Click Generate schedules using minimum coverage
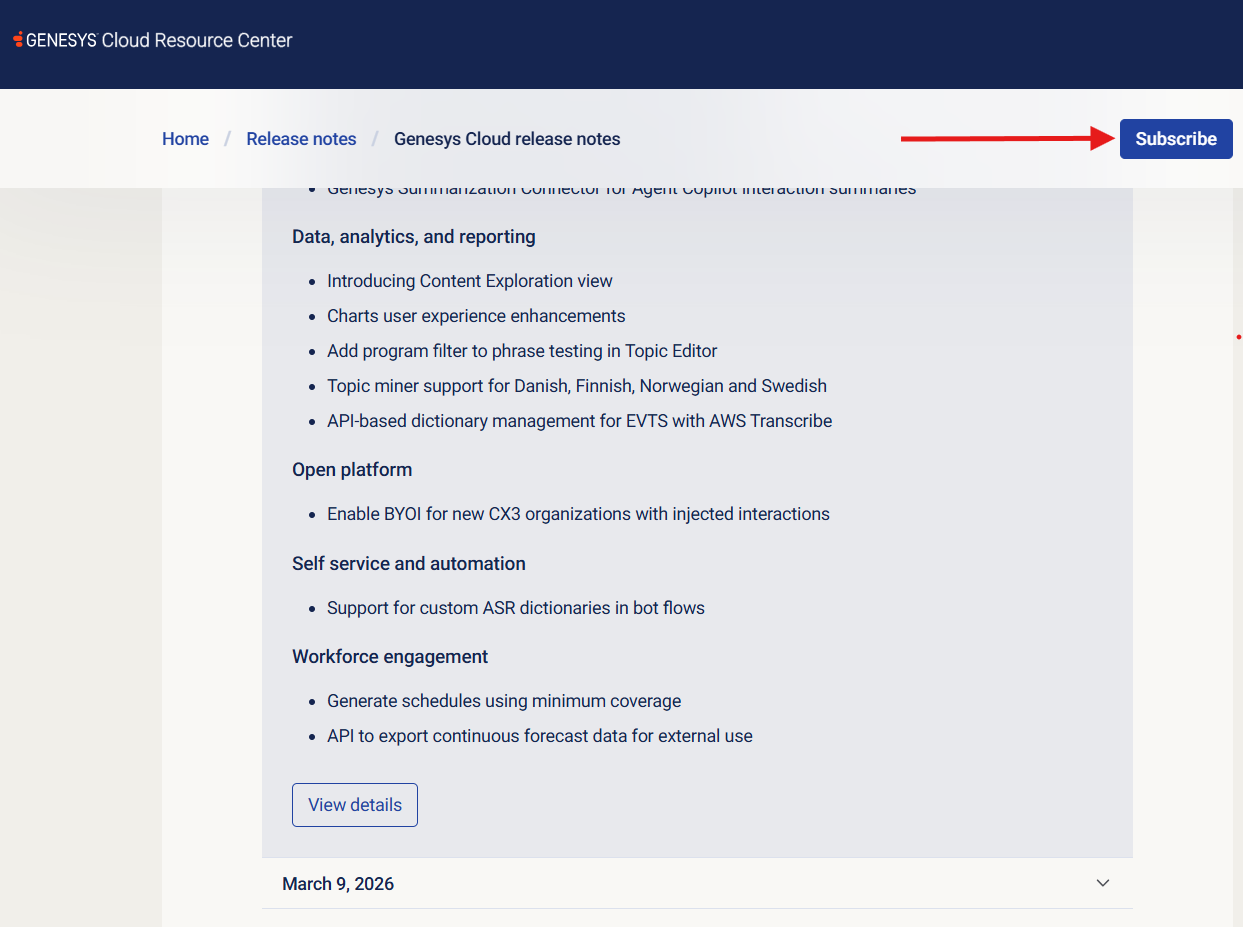 [504, 701]
